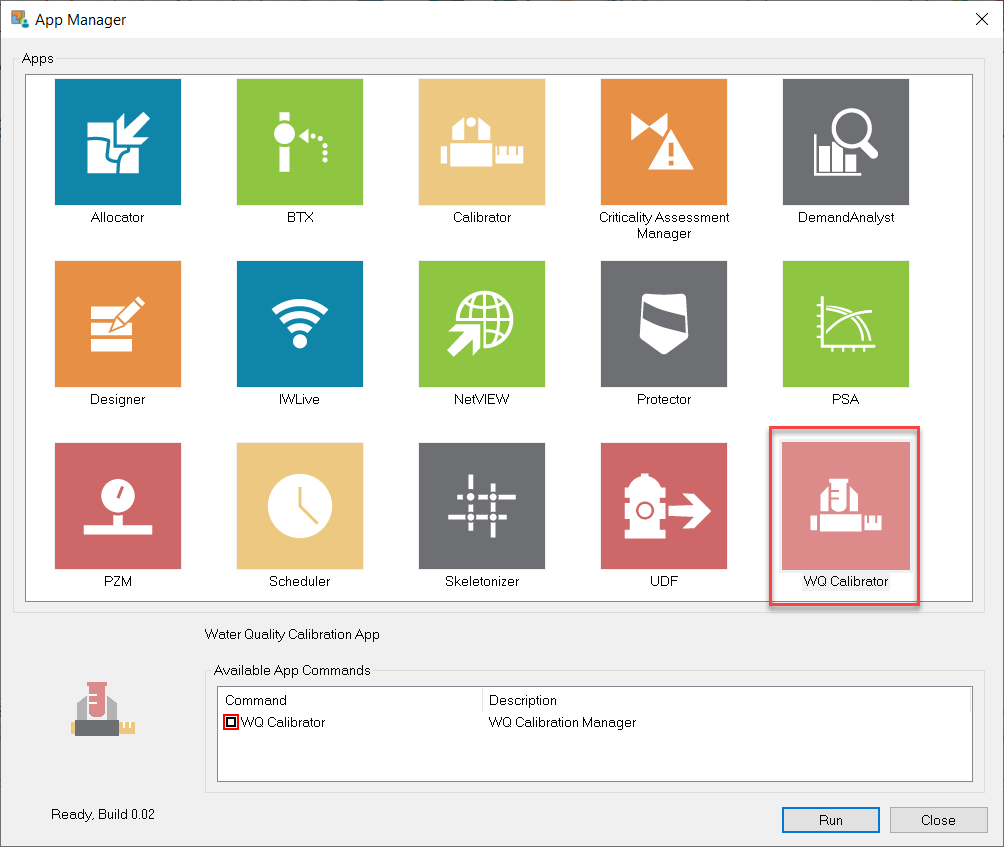Click the Criticality Assessment Manager label
Screen dimensions: 1004x847
[663, 225]
